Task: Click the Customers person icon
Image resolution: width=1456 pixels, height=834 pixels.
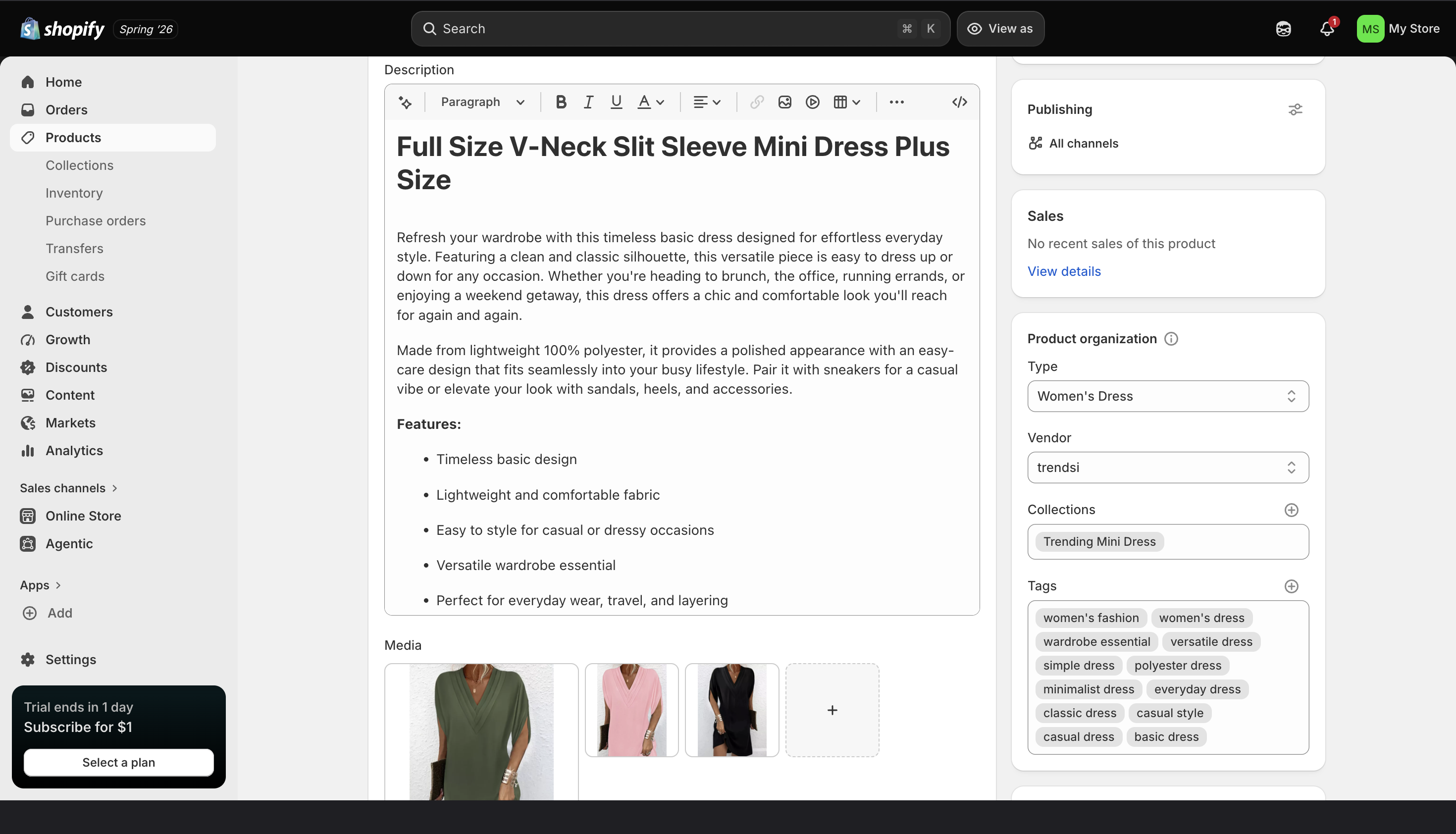Action: tap(28, 312)
